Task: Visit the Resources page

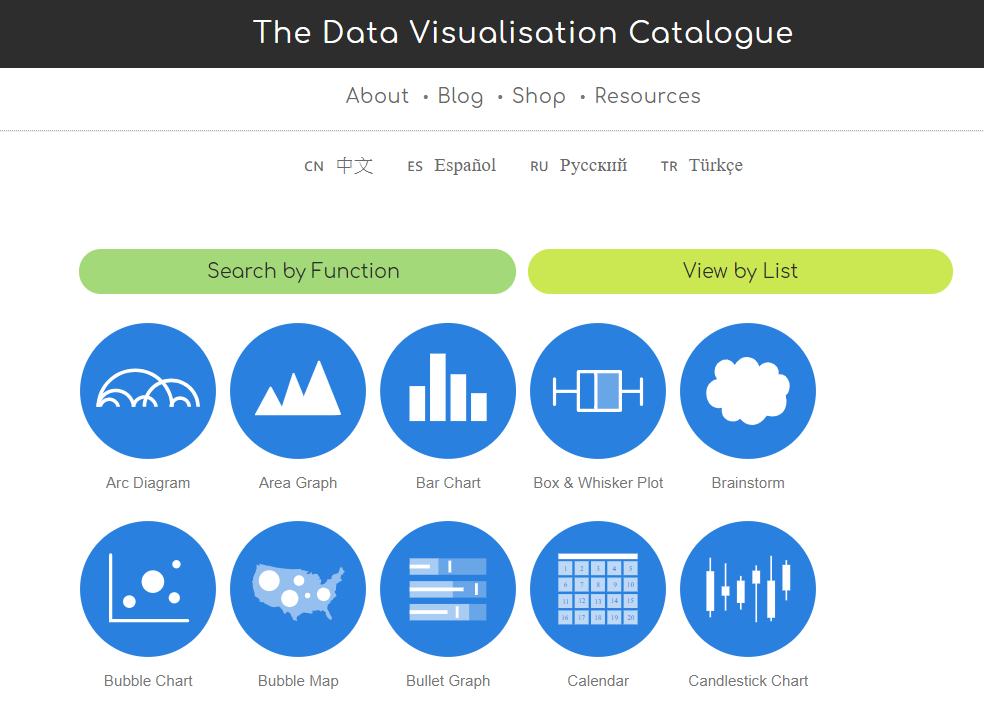Action: 648,96
